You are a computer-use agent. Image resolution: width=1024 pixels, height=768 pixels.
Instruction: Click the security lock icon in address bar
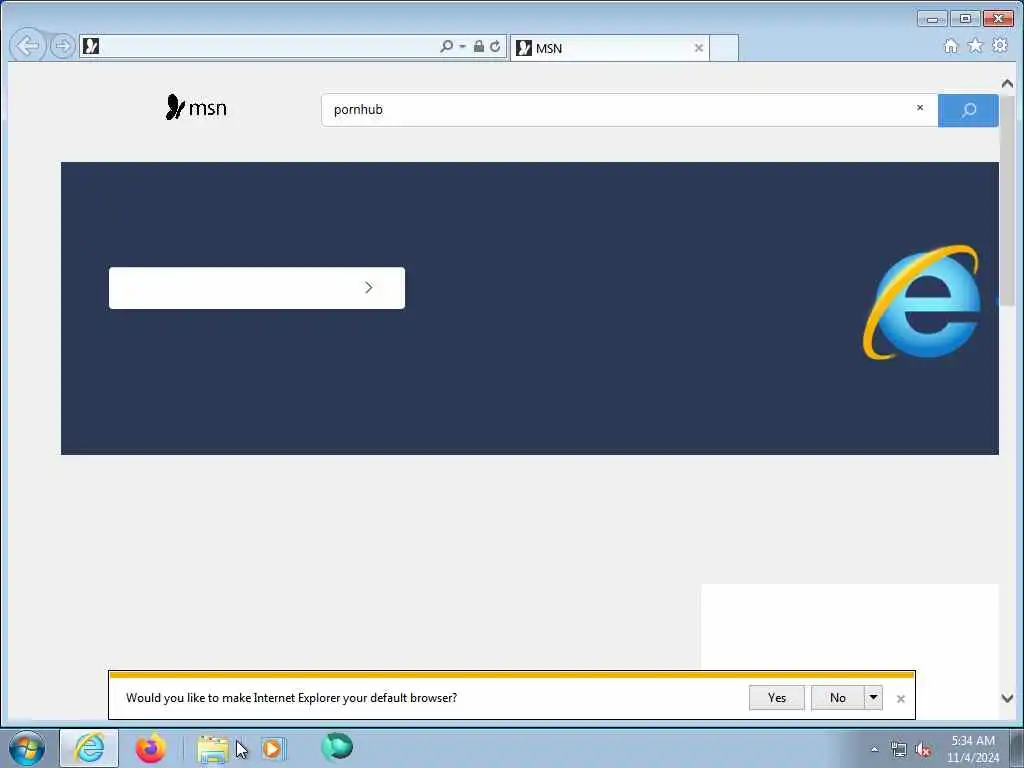479,46
